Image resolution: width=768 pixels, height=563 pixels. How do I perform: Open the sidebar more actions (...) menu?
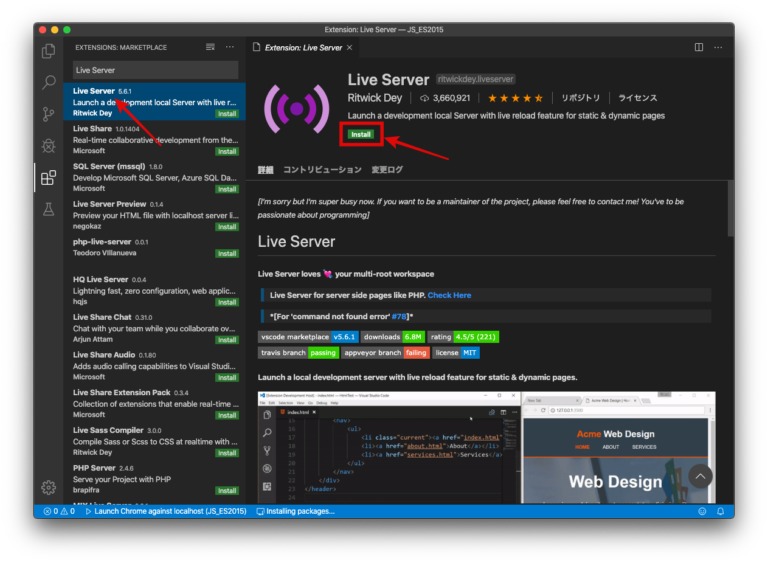230,47
